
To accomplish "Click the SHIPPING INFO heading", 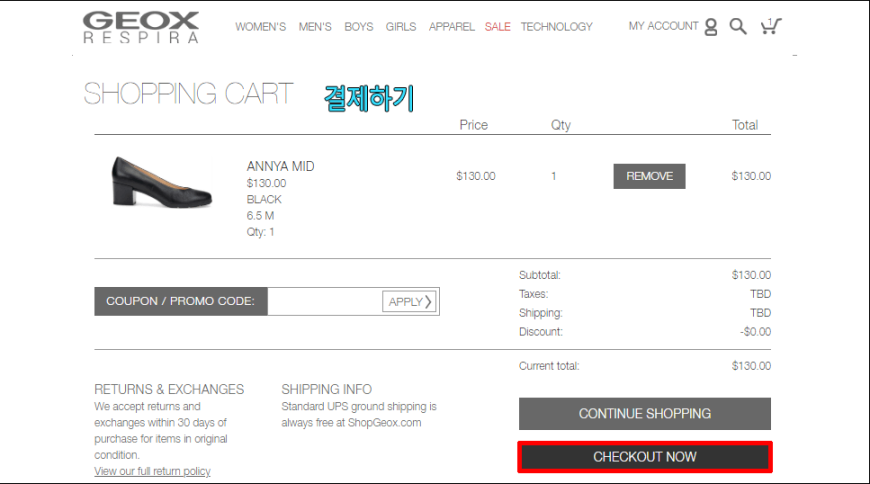I will [326, 389].
